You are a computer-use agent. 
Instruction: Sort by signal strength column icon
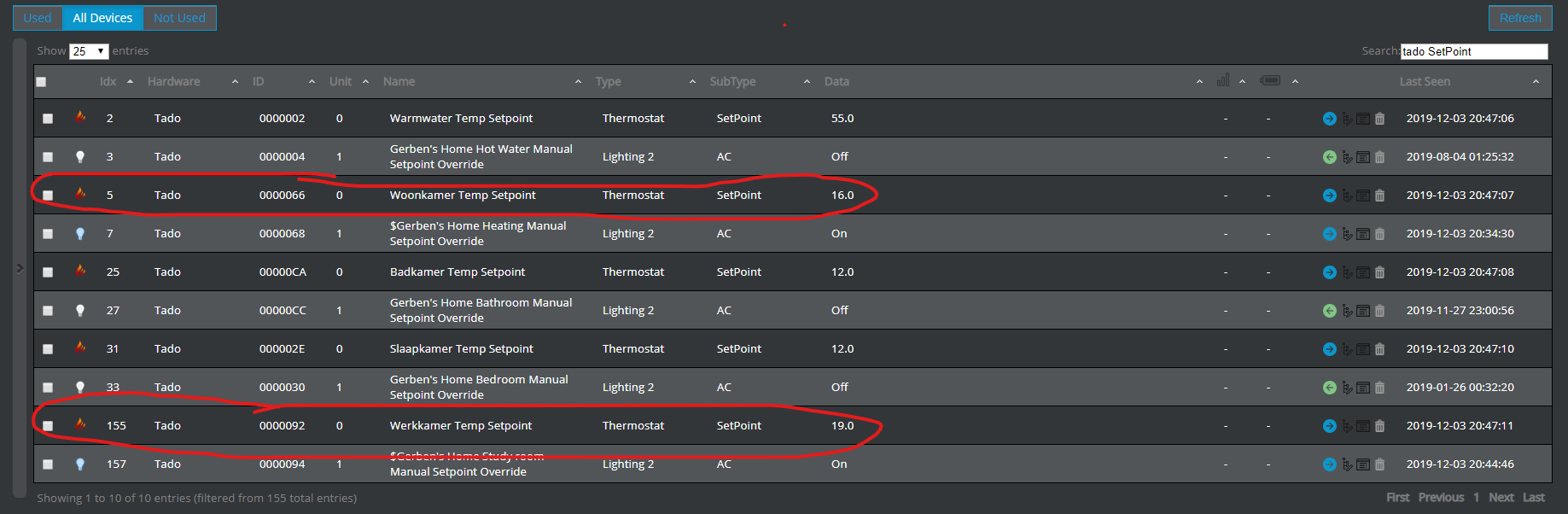tap(1223, 80)
